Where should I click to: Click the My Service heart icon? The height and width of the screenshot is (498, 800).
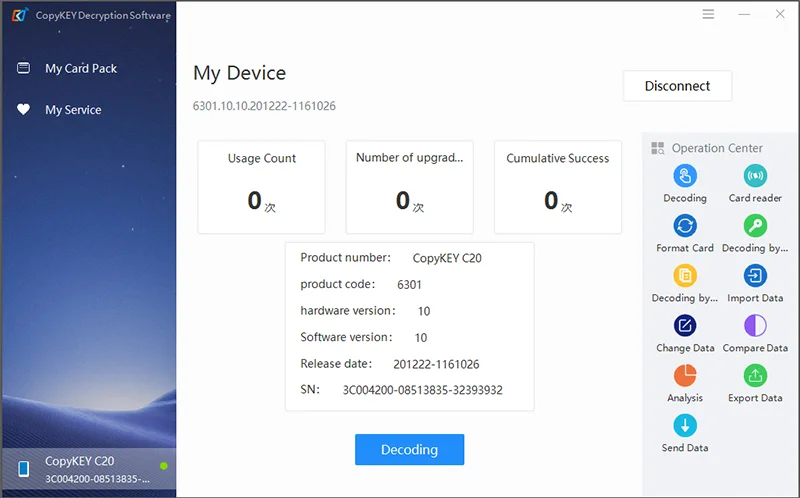pyautogui.click(x=23, y=109)
